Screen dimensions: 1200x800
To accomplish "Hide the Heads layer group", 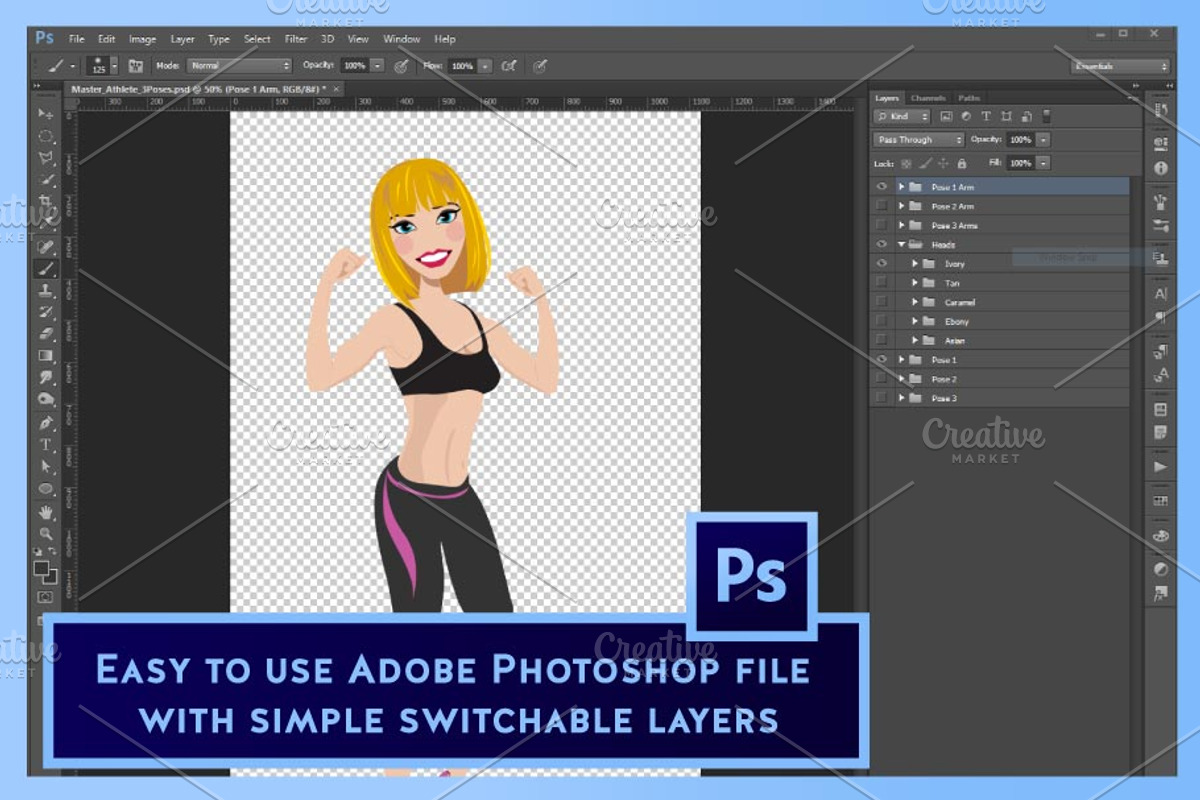I will (881, 244).
